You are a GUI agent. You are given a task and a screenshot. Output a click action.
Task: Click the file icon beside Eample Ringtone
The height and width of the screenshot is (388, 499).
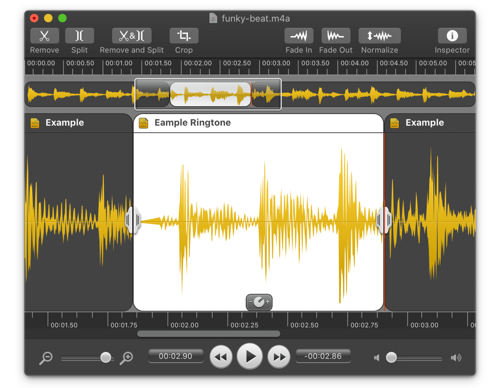click(x=144, y=123)
